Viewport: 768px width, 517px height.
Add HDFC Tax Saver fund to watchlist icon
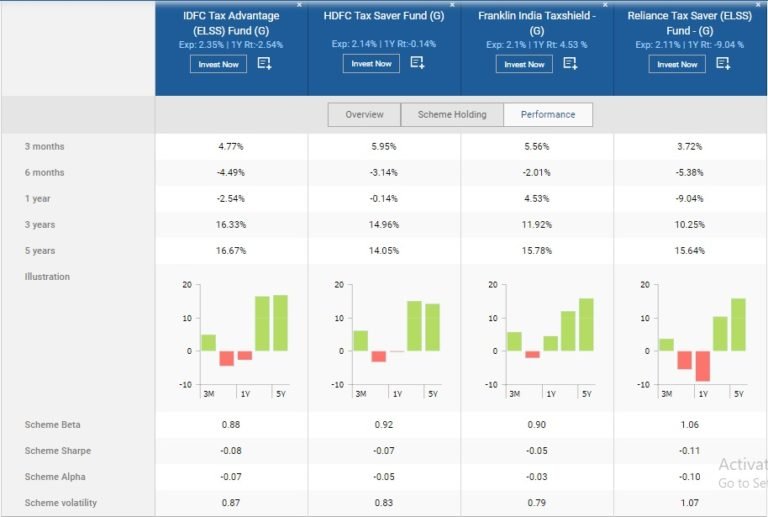click(417, 63)
